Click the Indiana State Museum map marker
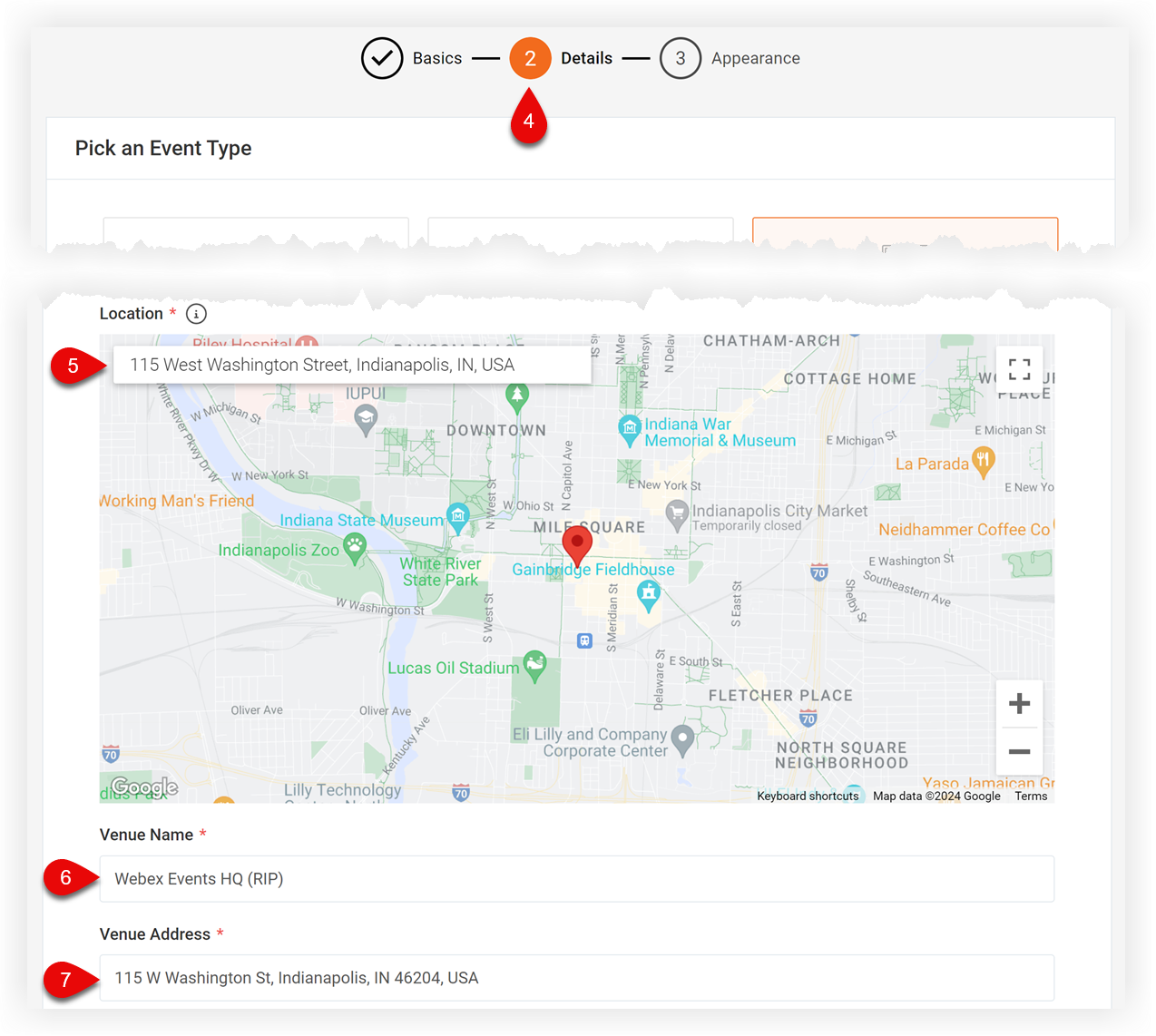The height and width of the screenshot is (1036, 1156). (458, 517)
